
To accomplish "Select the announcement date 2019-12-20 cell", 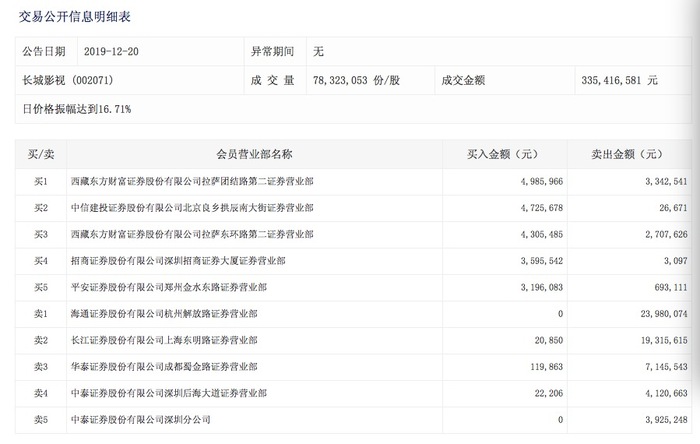I will tap(111, 52).
